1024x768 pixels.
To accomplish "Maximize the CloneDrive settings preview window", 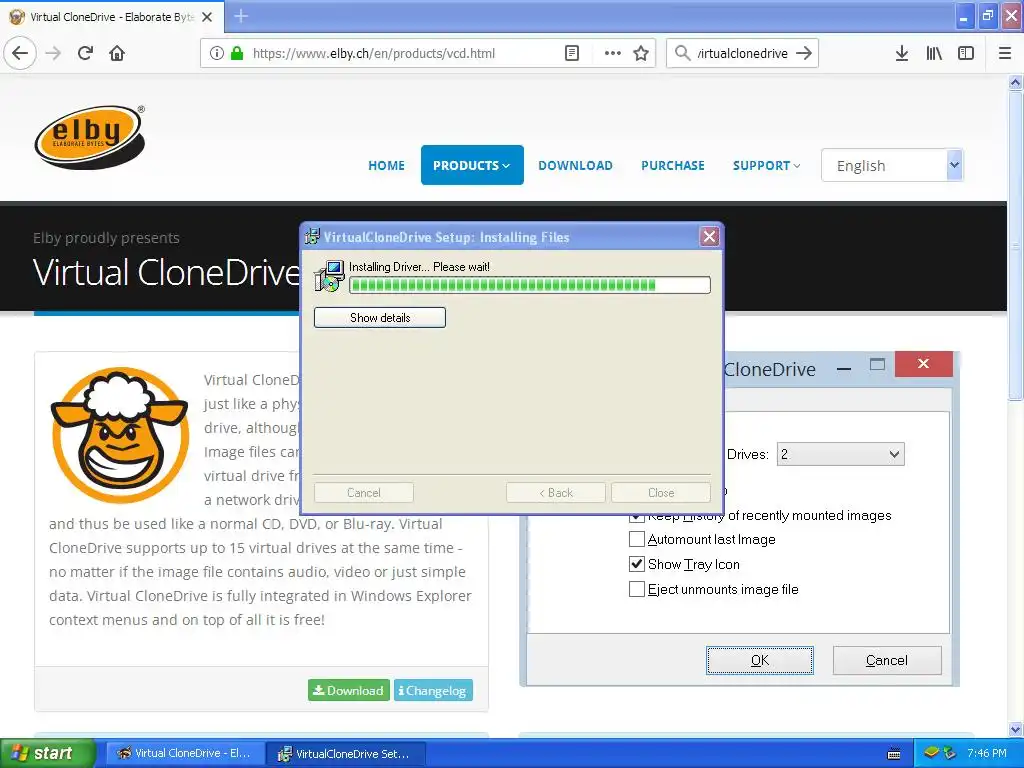I will tap(877, 364).
